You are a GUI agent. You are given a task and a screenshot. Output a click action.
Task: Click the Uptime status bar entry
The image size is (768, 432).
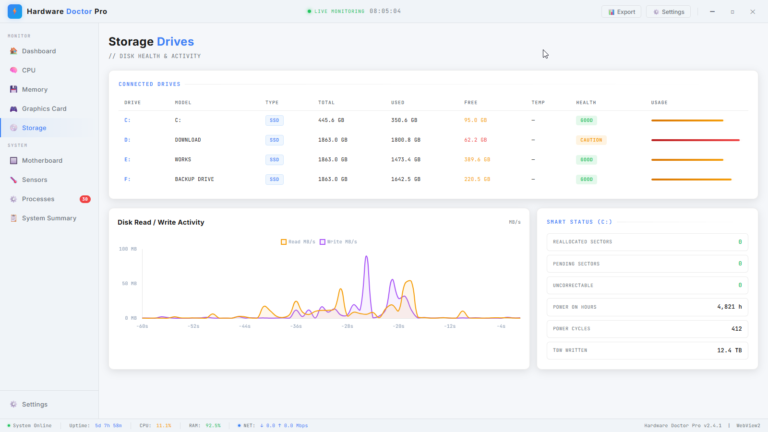[x=96, y=426]
